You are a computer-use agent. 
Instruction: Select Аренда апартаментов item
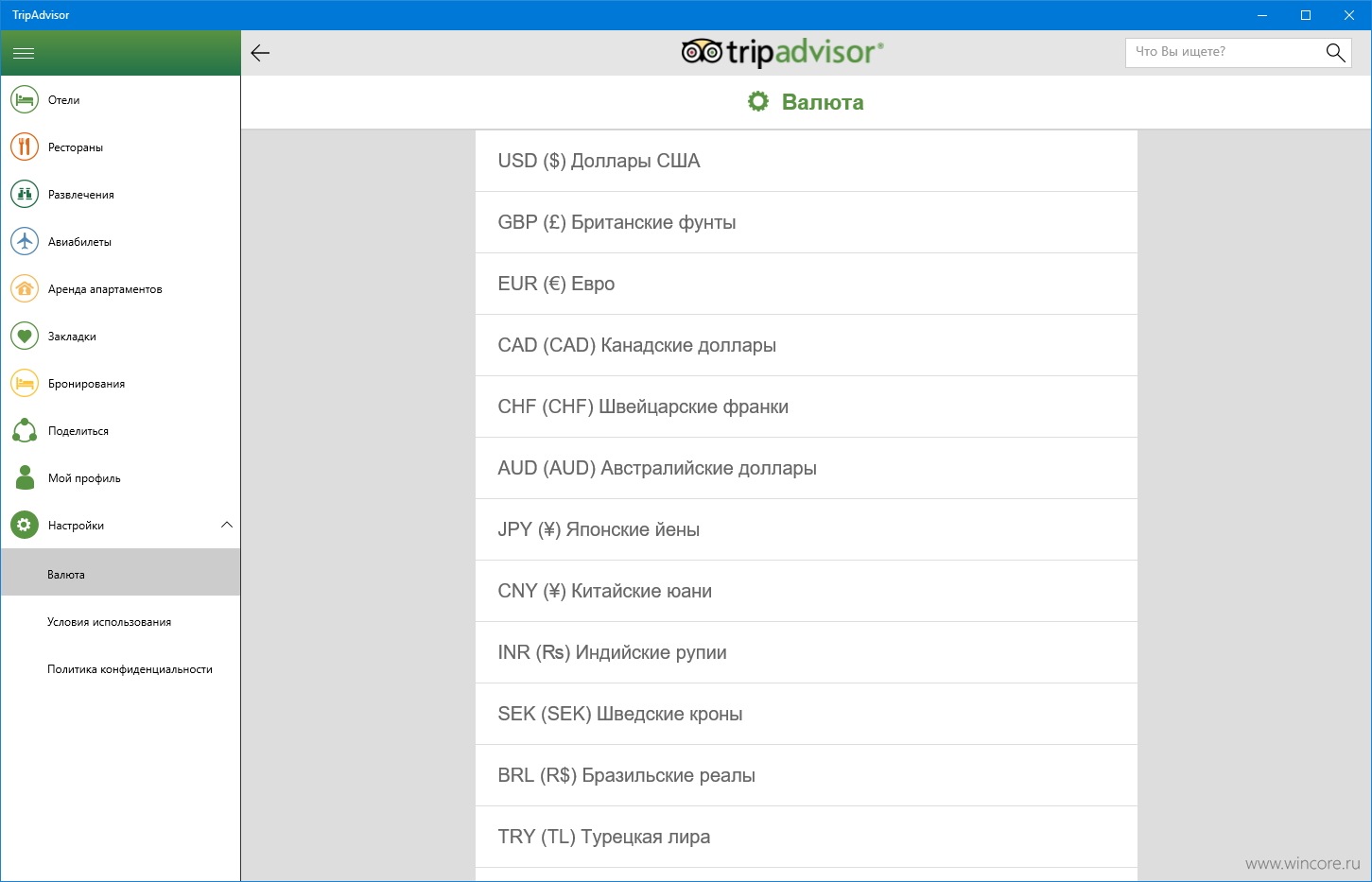(120, 288)
